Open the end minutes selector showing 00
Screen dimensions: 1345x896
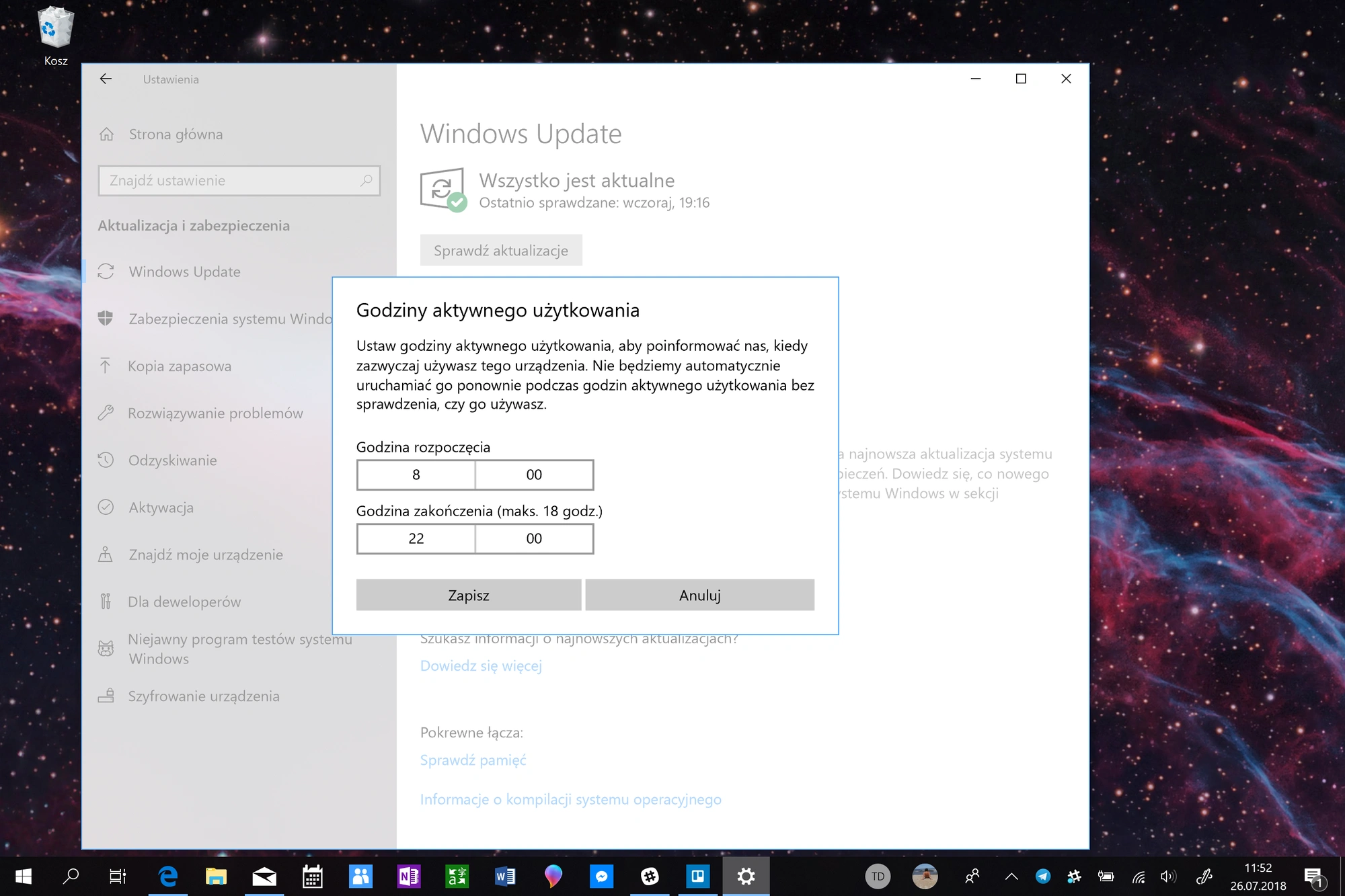534,538
